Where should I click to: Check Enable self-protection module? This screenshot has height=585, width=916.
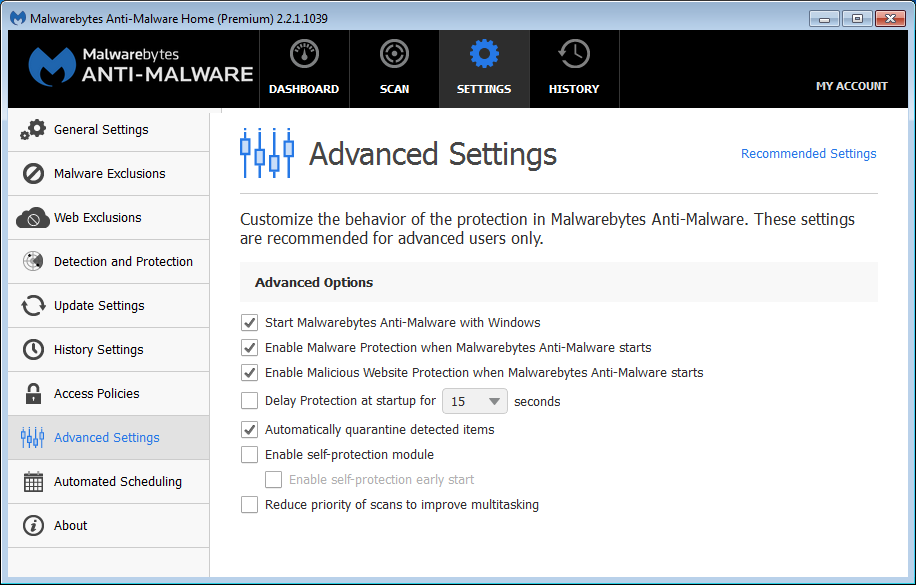[249, 455]
